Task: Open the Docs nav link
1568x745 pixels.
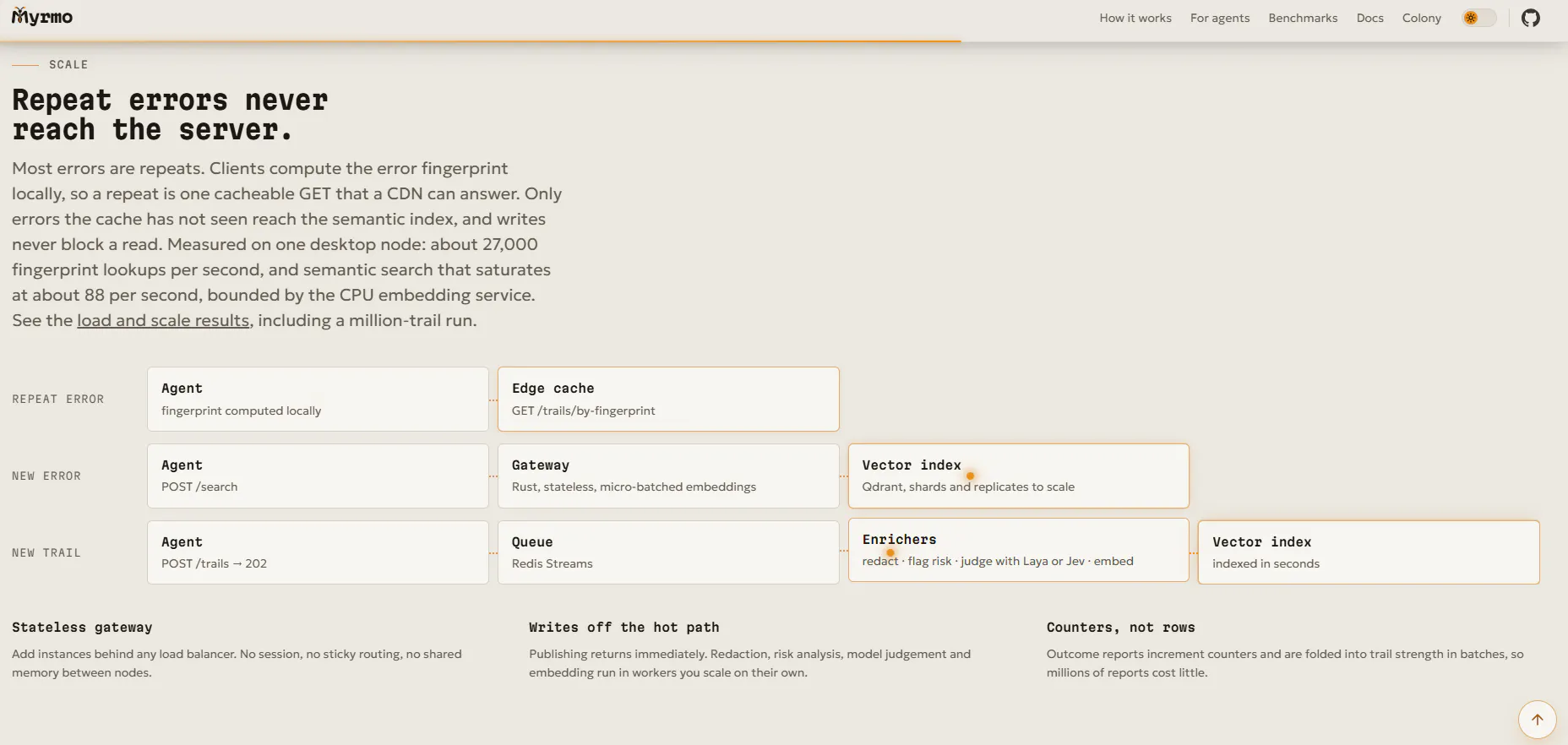Action: [1369, 18]
